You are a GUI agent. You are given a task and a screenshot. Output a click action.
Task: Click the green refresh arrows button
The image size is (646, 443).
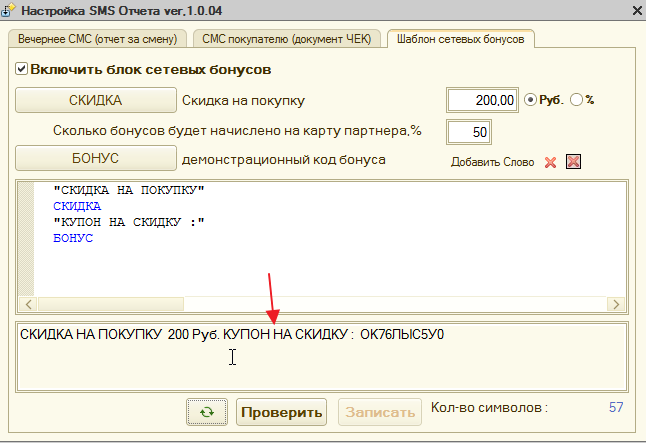tap(206, 412)
